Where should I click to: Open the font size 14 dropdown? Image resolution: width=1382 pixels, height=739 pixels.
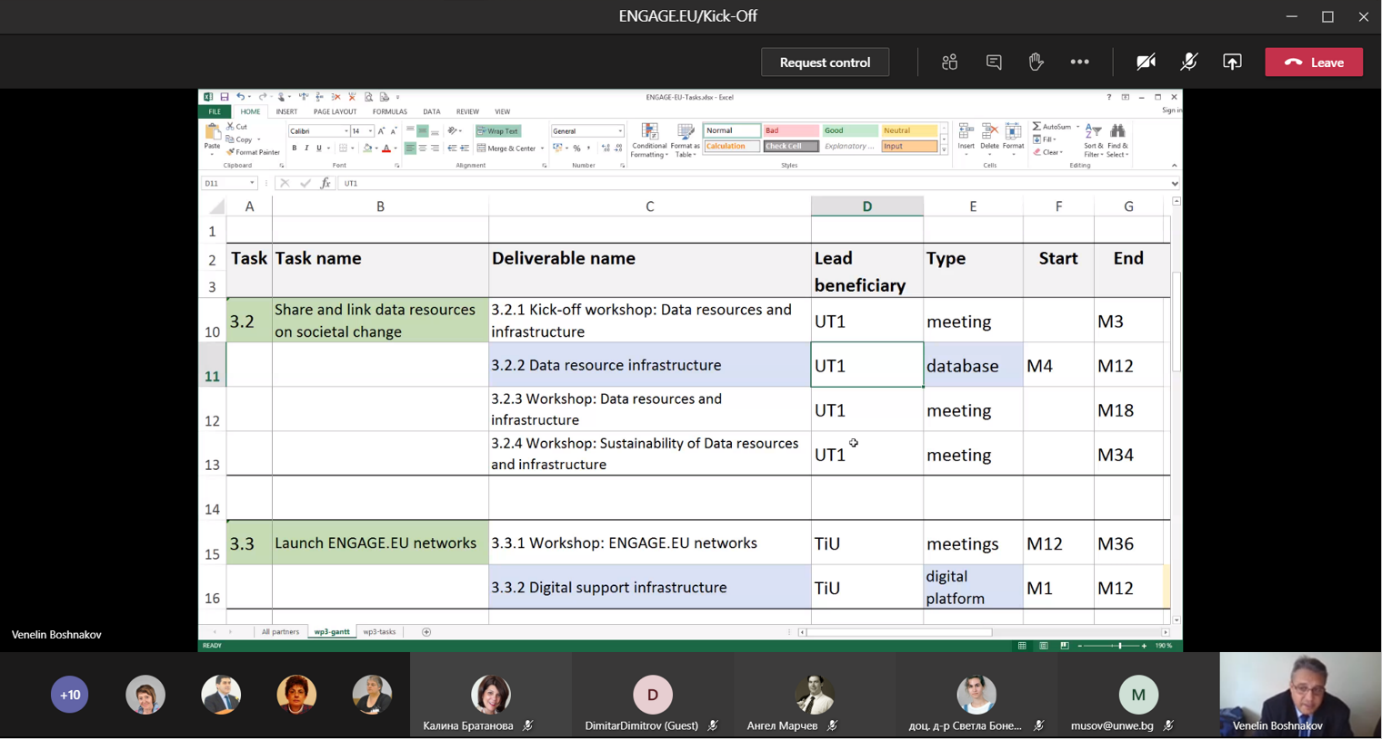coord(370,131)
